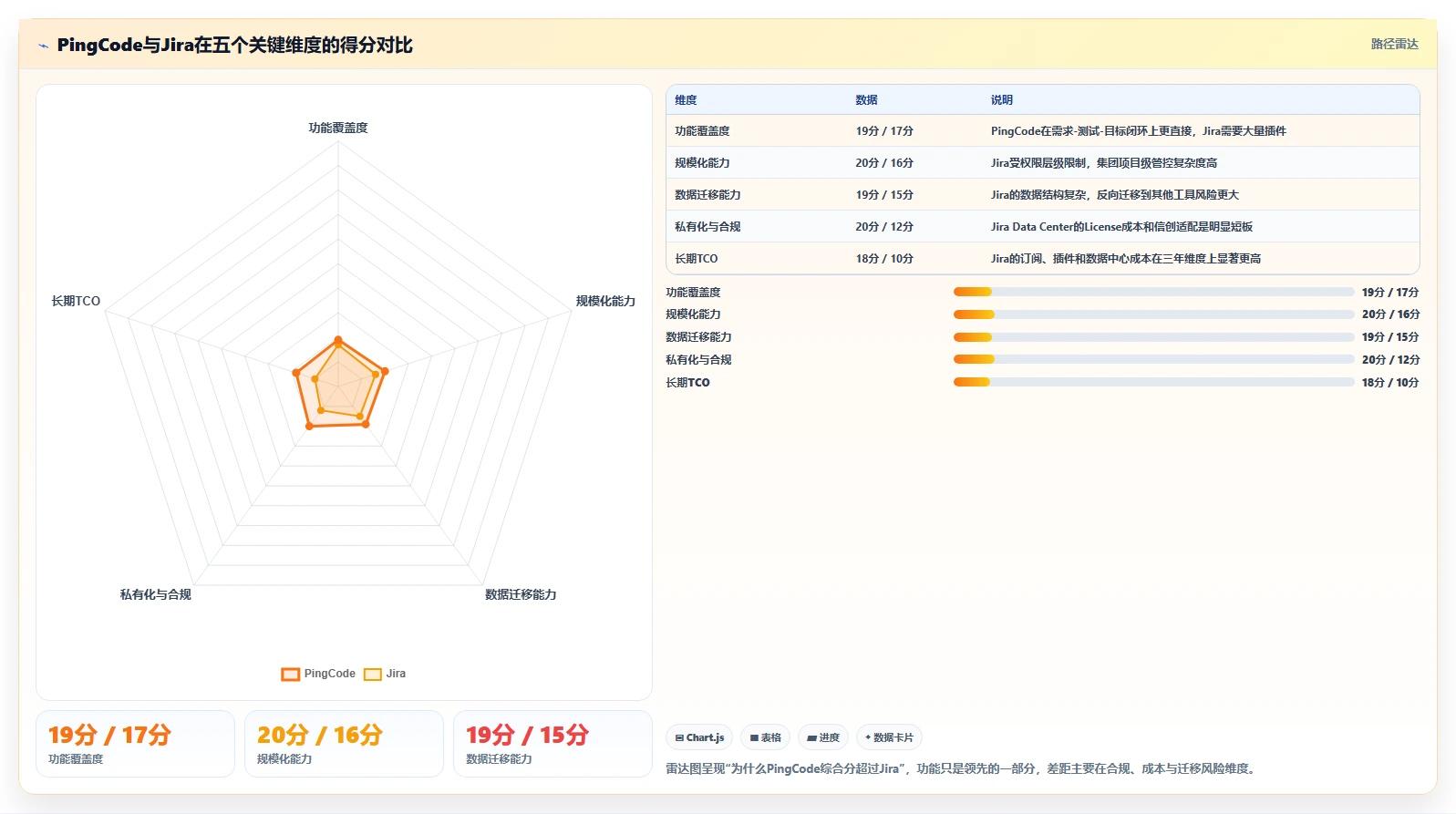Toggle the Jira legend series
The width and height of the screenshot is (1456, 814).
[x=385, y=674]
